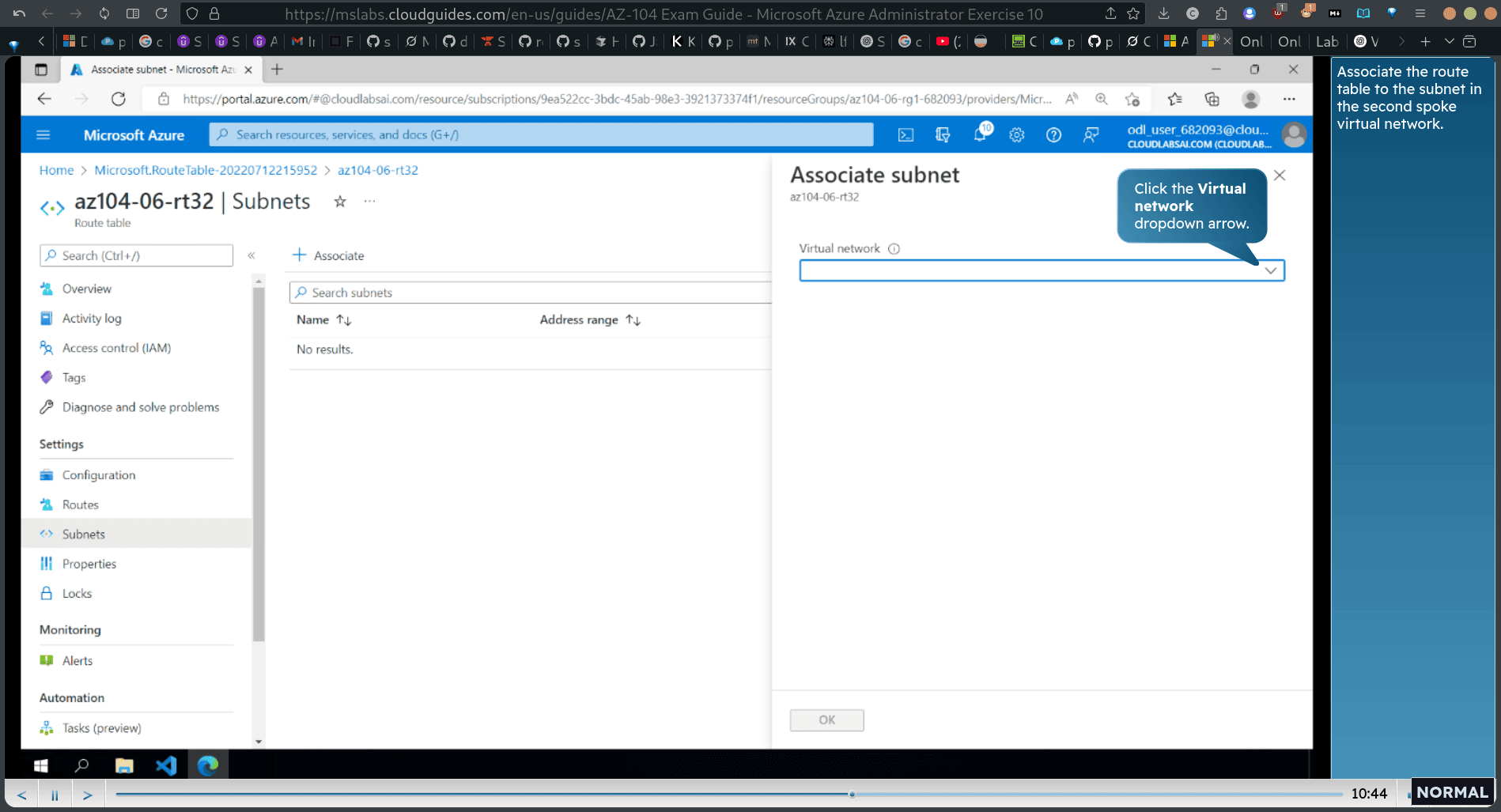Viewport: 1501px width, 812px height.
Task: Open Access control (IAM) menu item
Action: click(116, 348)
